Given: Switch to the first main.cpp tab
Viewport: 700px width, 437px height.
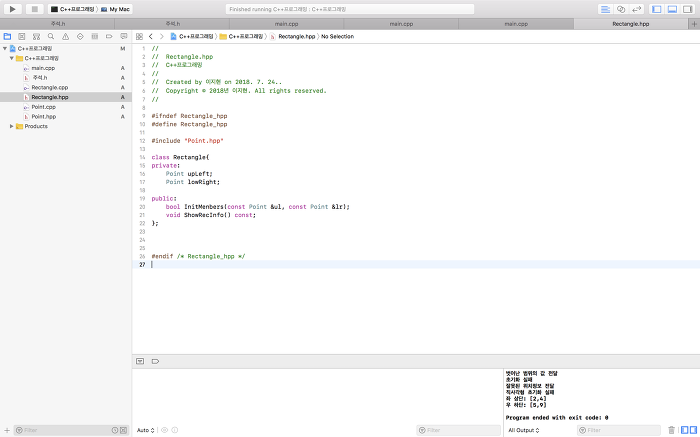Looking at the screenshot, I should pyautogui.click(x=287, y=24).
